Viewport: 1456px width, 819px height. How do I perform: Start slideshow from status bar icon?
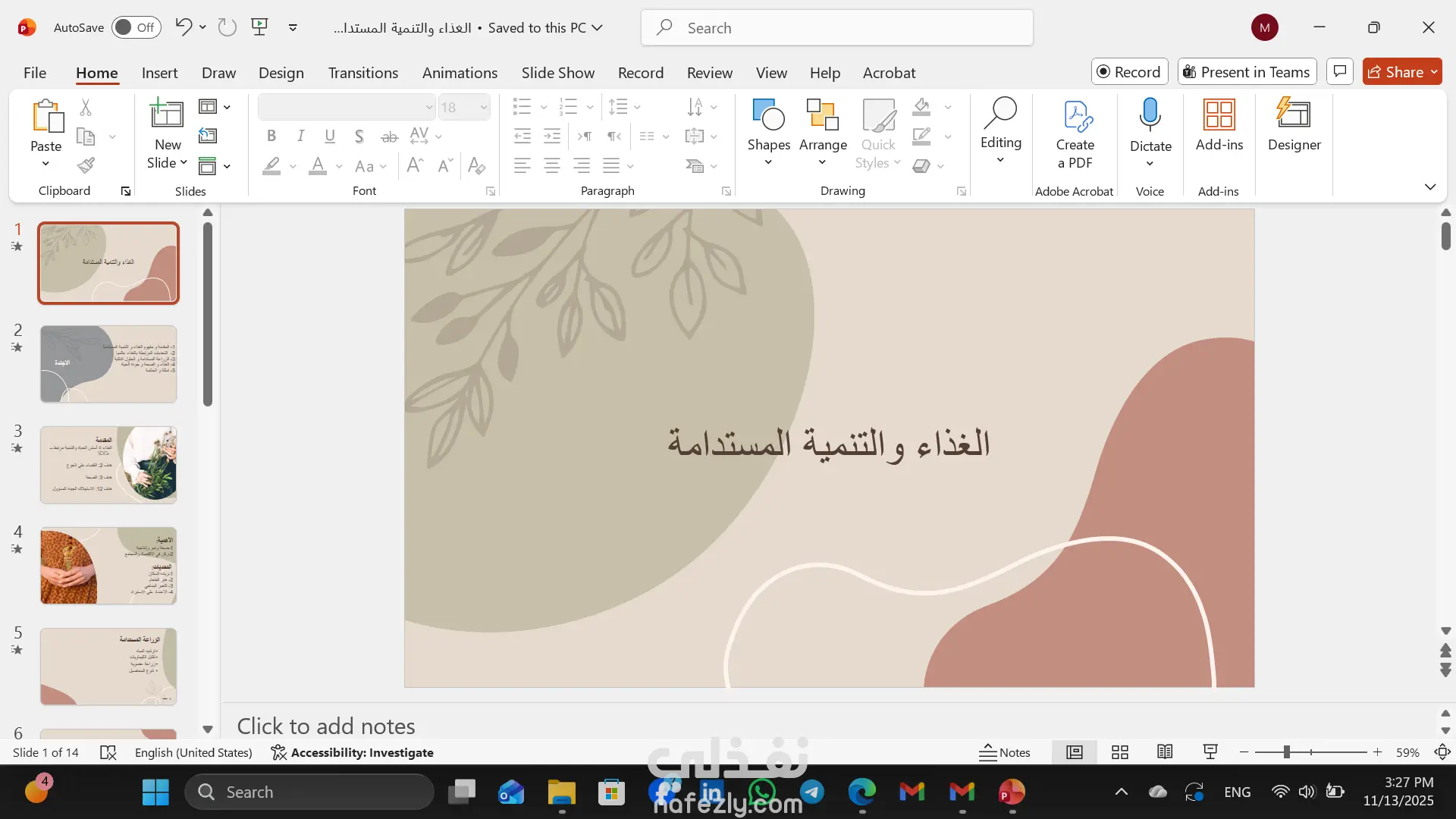[x=1210, y=752]
